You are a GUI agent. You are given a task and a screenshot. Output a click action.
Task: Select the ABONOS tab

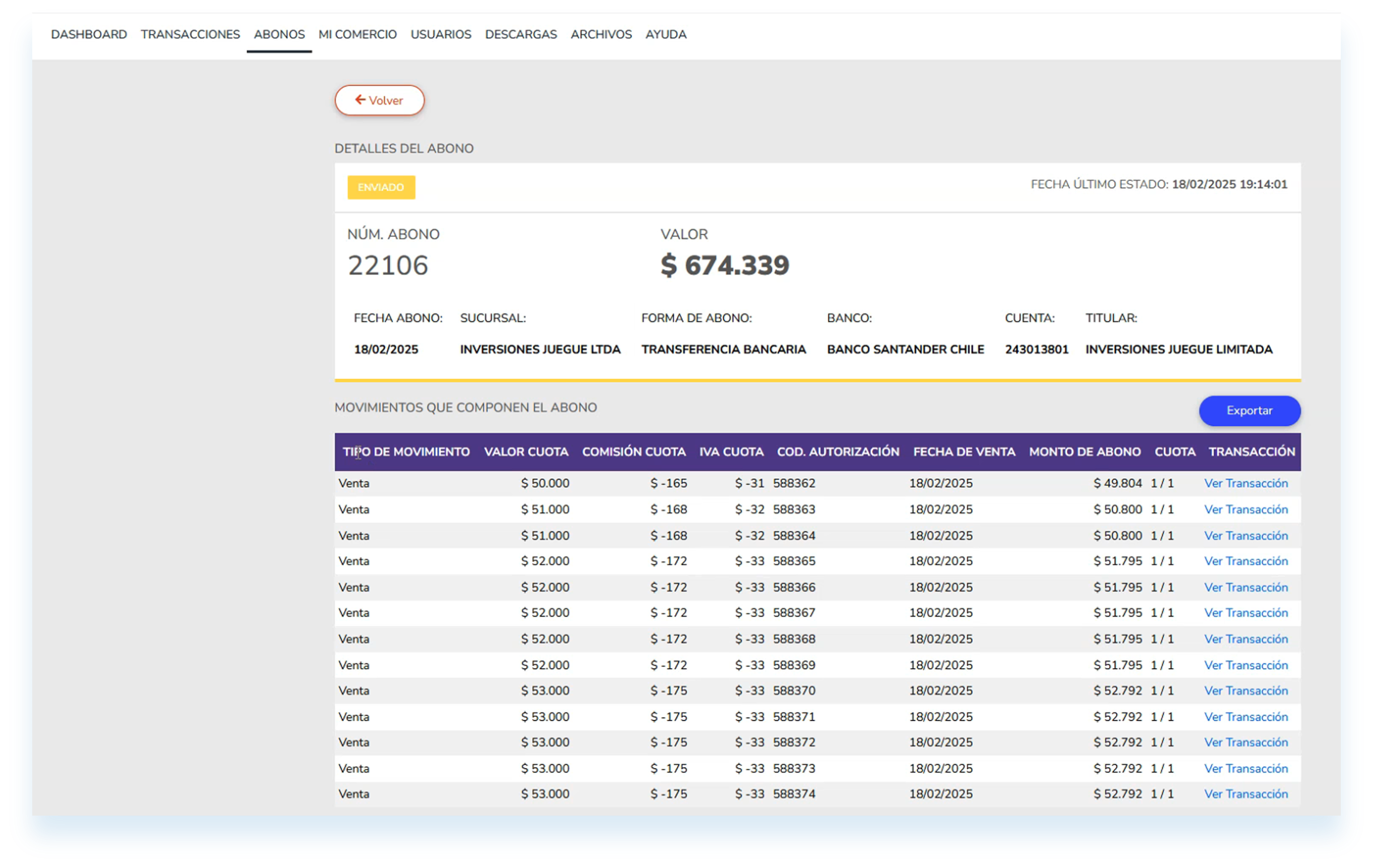coord(280,34)
